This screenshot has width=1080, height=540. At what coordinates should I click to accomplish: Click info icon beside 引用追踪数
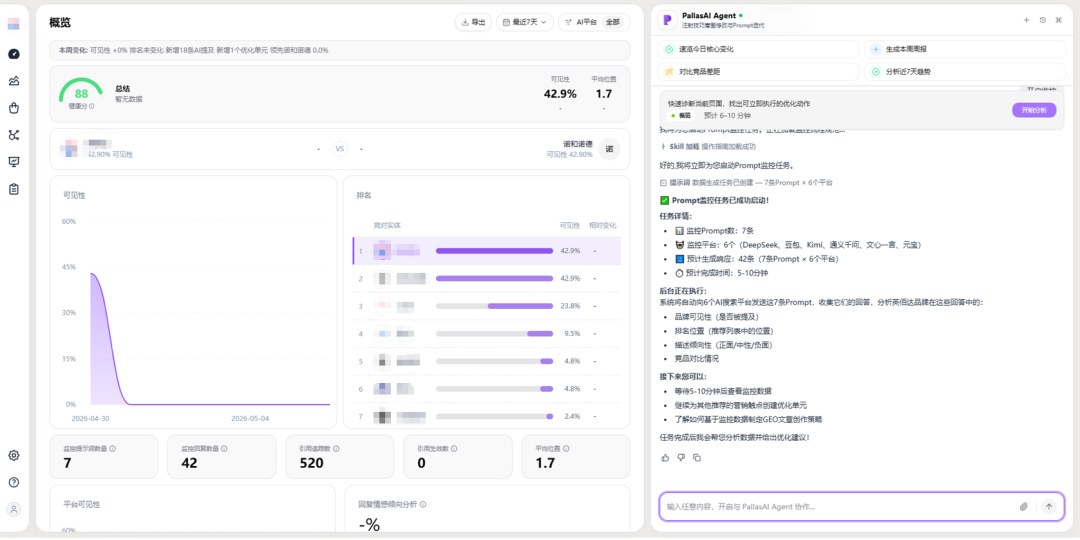click(x=334, y=448)
